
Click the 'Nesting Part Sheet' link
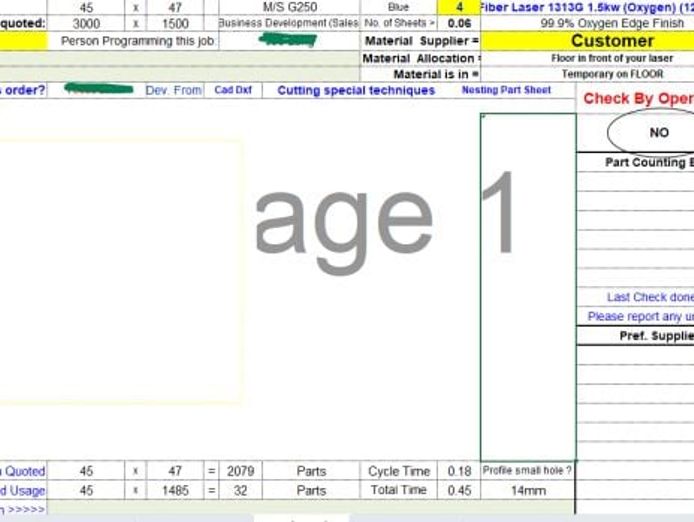pyautogui.click(x=506, y=91)
